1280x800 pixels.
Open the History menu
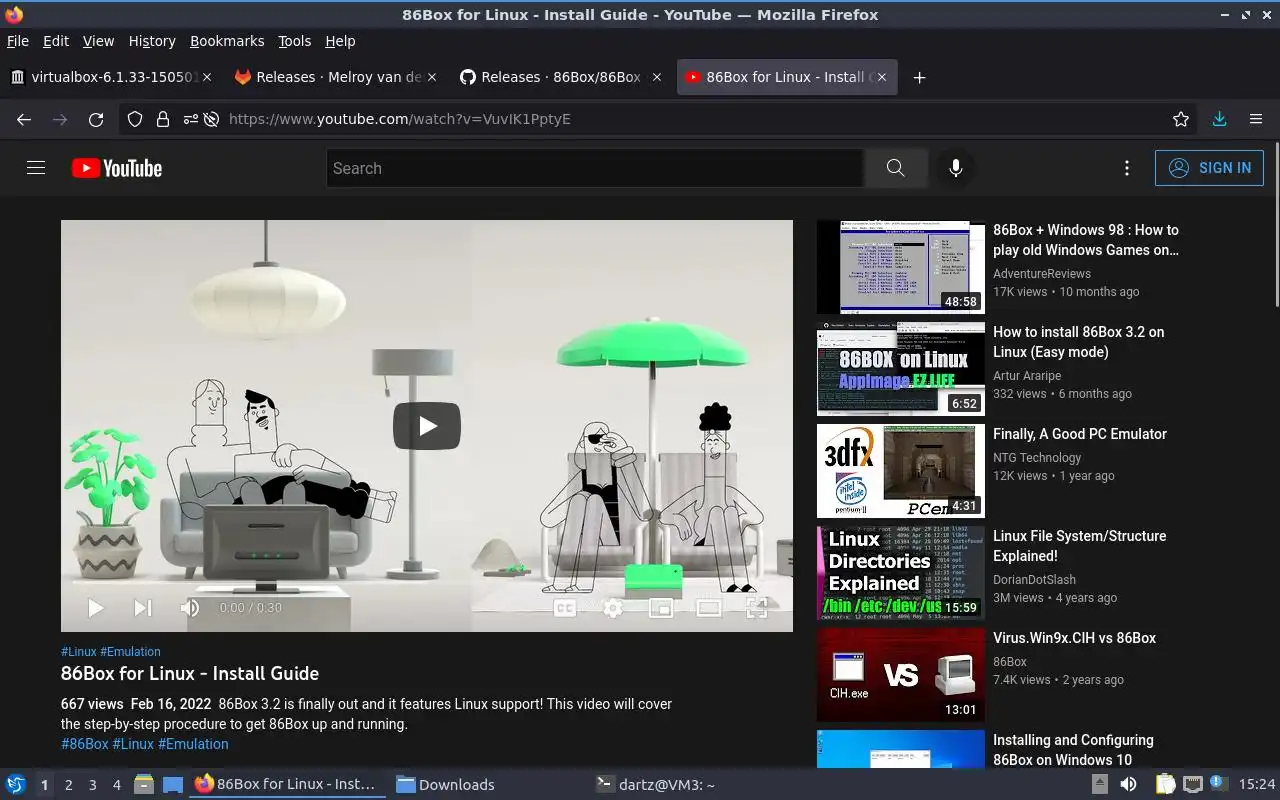pos(152,41)
